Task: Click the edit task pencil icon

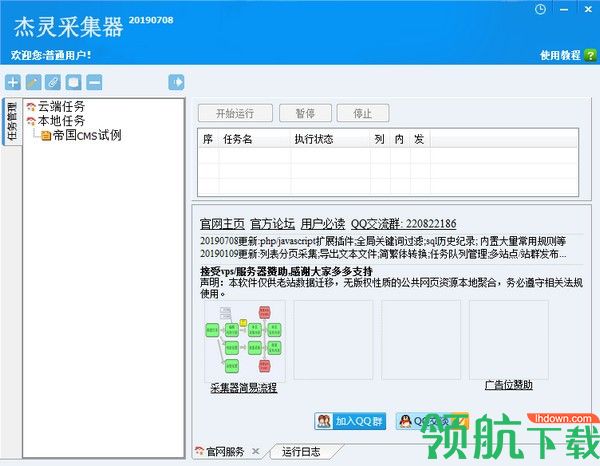Action: (33, 82)
